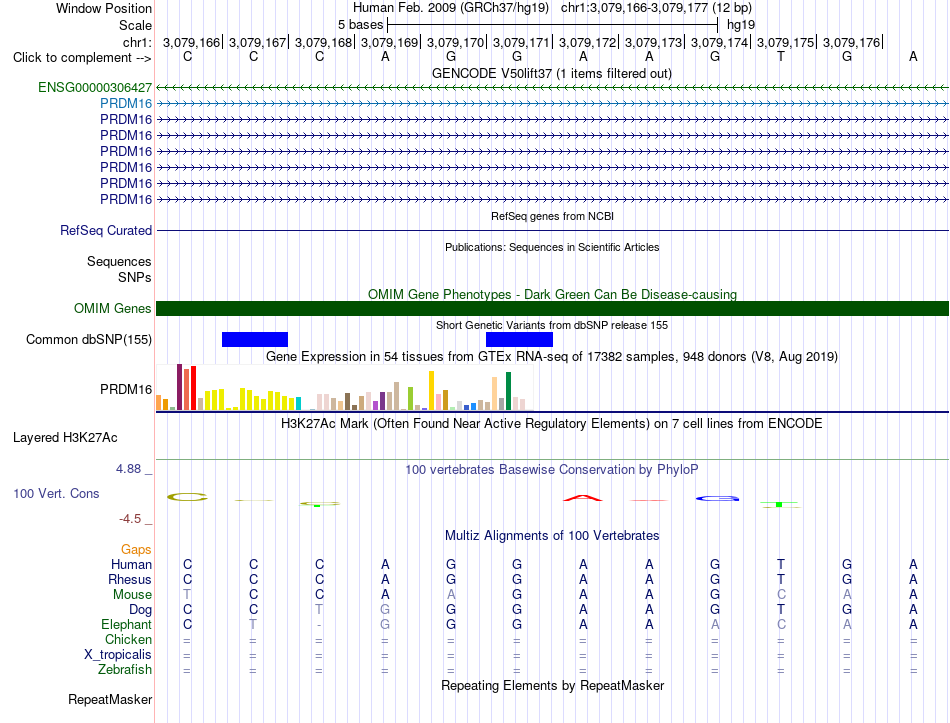Click 'RefSeq genes from NCBI' title
Viewport: 950px width, 723px height.
(x=552, y=216)
